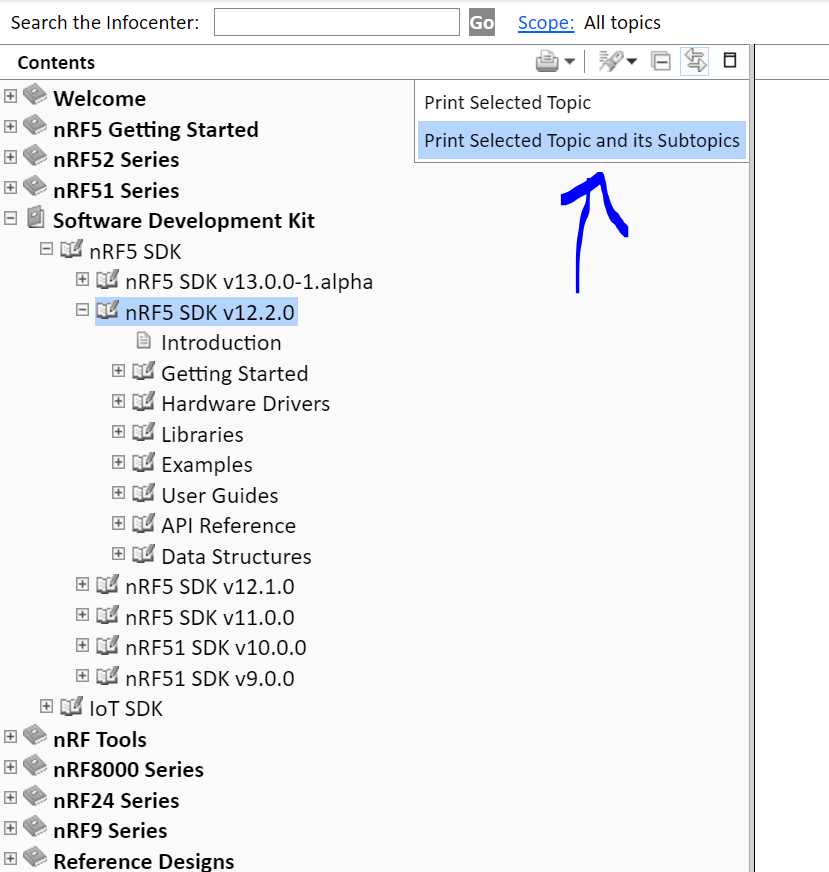This screenshot has height=872, width=829.
Task: Expand the Getting Started subtopic
Action: (118, 371)
